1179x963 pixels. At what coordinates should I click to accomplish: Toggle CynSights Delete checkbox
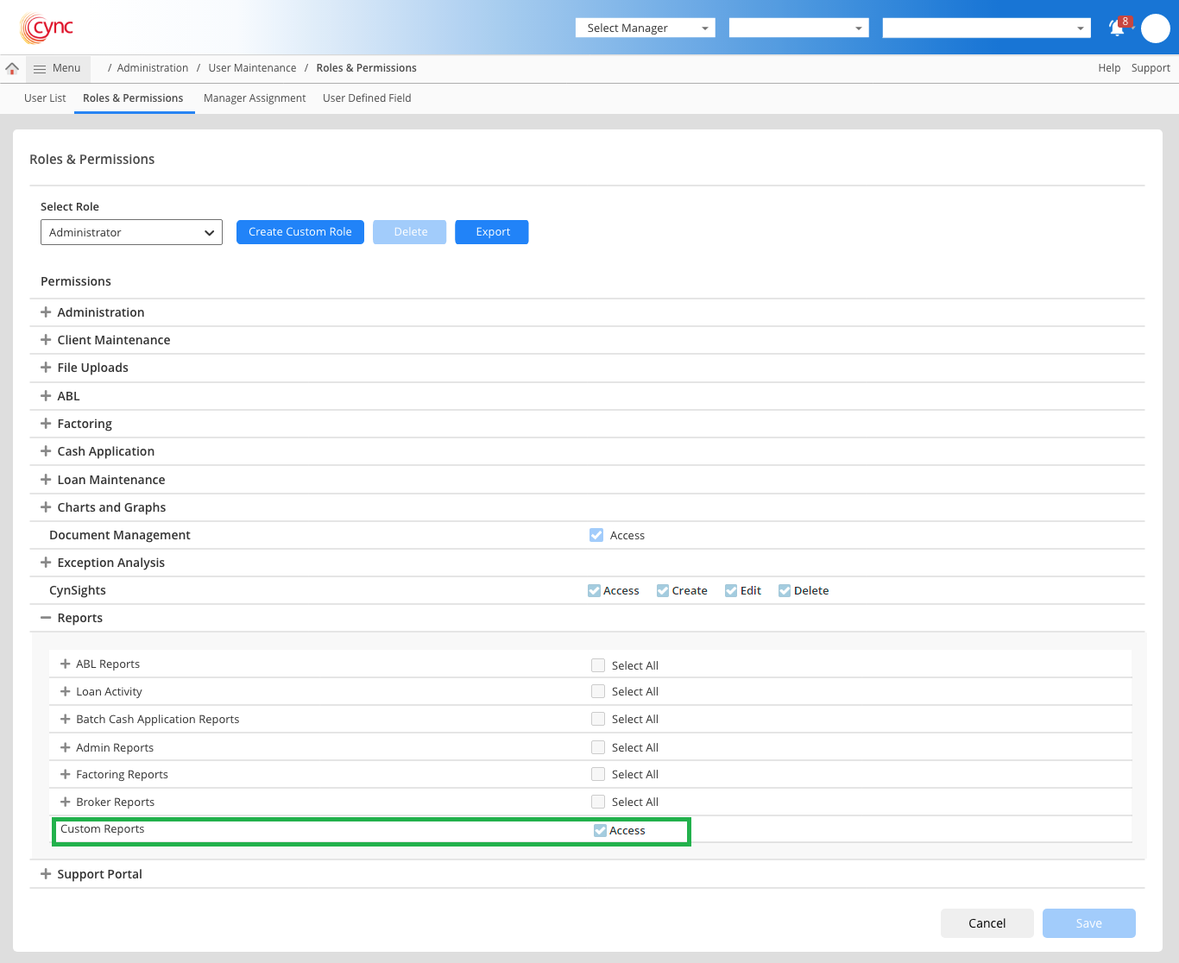785,591
